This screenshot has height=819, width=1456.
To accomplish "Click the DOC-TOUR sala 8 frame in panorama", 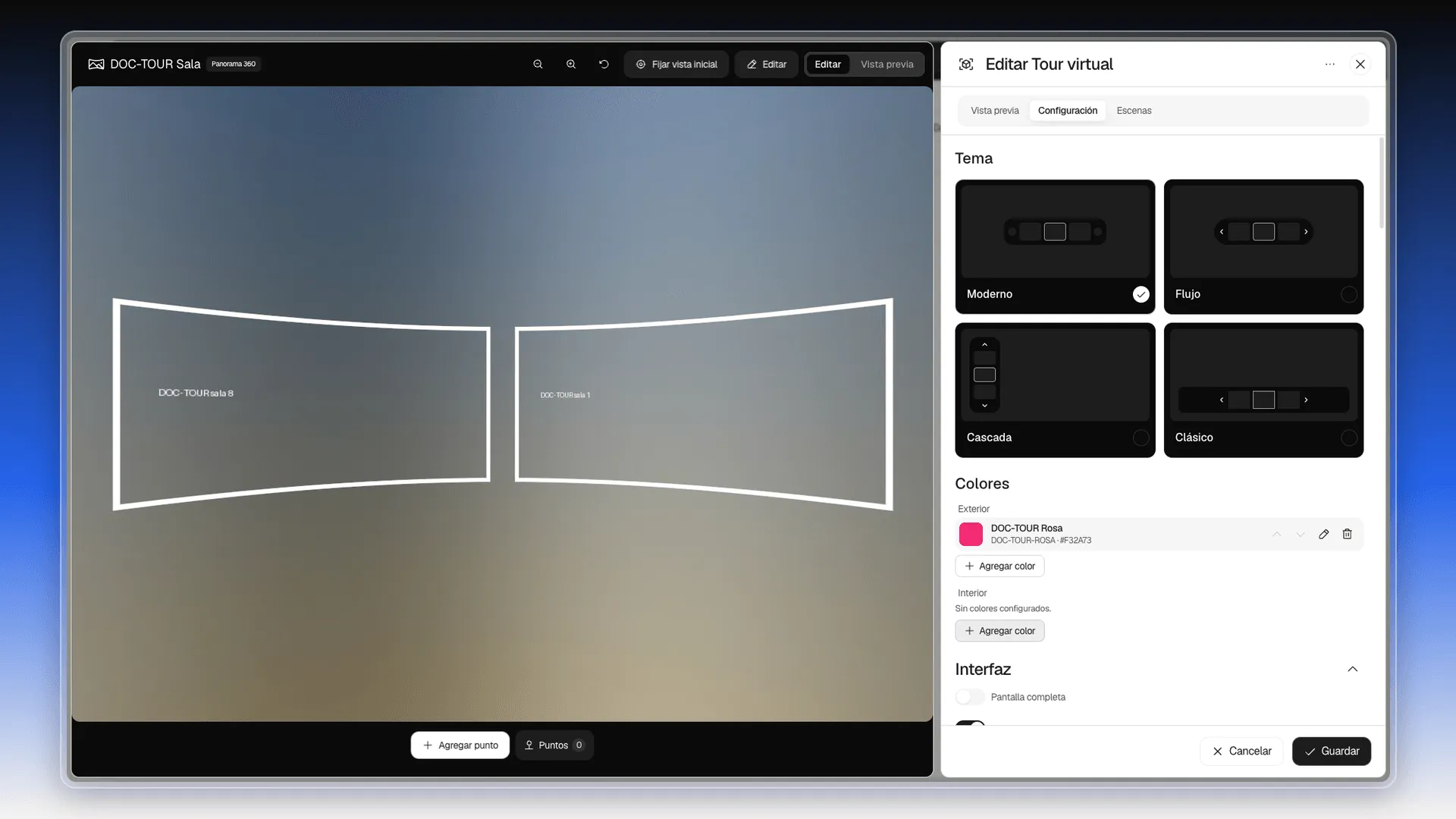I will 302,404.
